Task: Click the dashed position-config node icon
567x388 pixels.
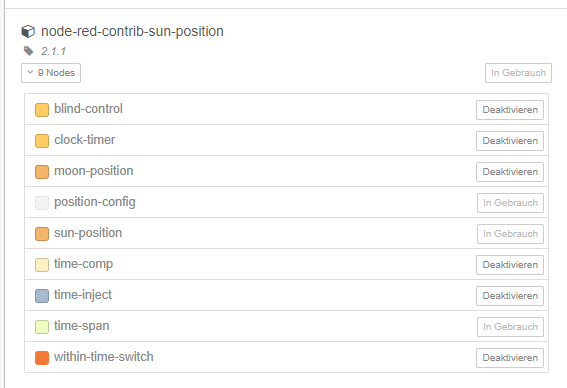Action: click(42, 203)
